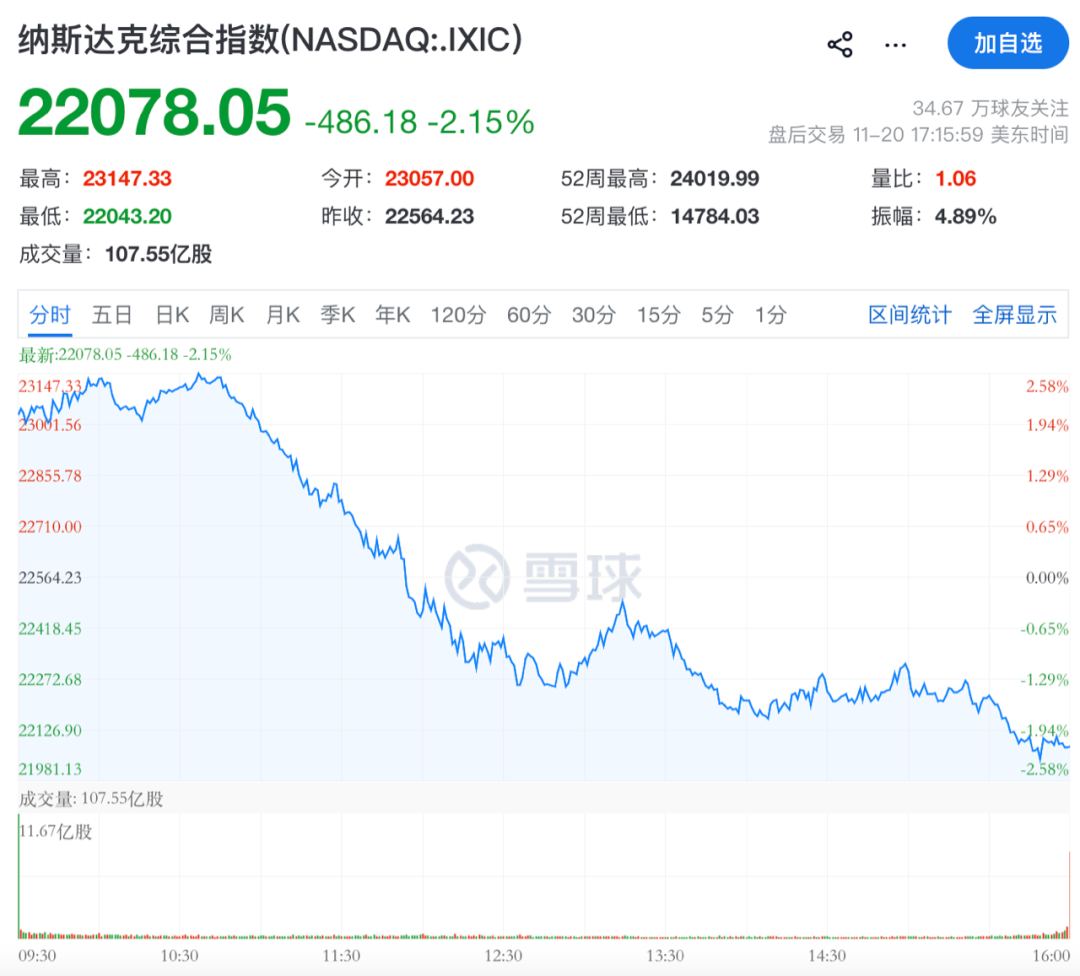Switch to the 5分 interval

tap(717, 315)
